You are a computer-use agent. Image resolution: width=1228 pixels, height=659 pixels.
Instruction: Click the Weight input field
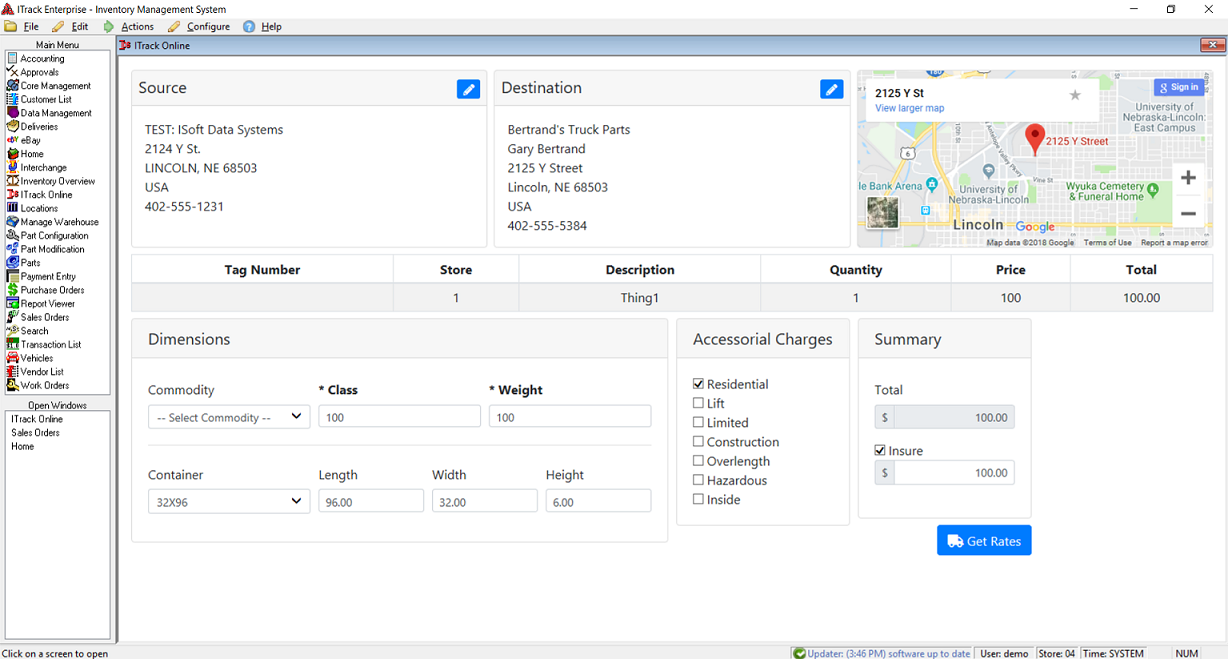pos(570,417)
